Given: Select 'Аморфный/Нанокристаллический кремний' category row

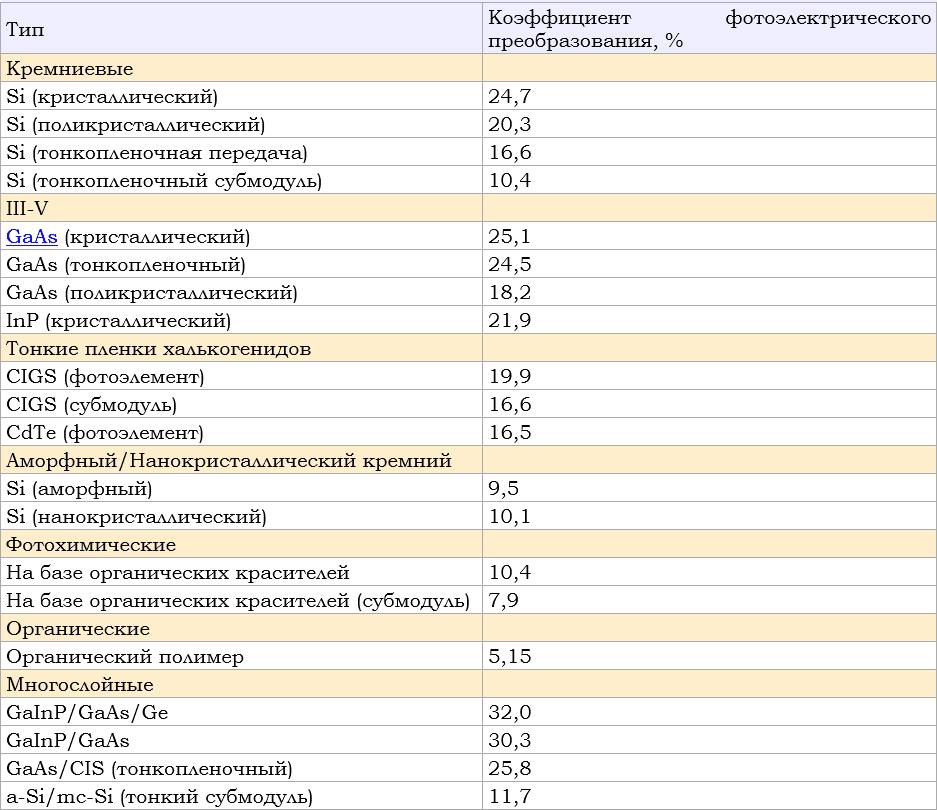Looking at the screenshot, I should point(468,460).
